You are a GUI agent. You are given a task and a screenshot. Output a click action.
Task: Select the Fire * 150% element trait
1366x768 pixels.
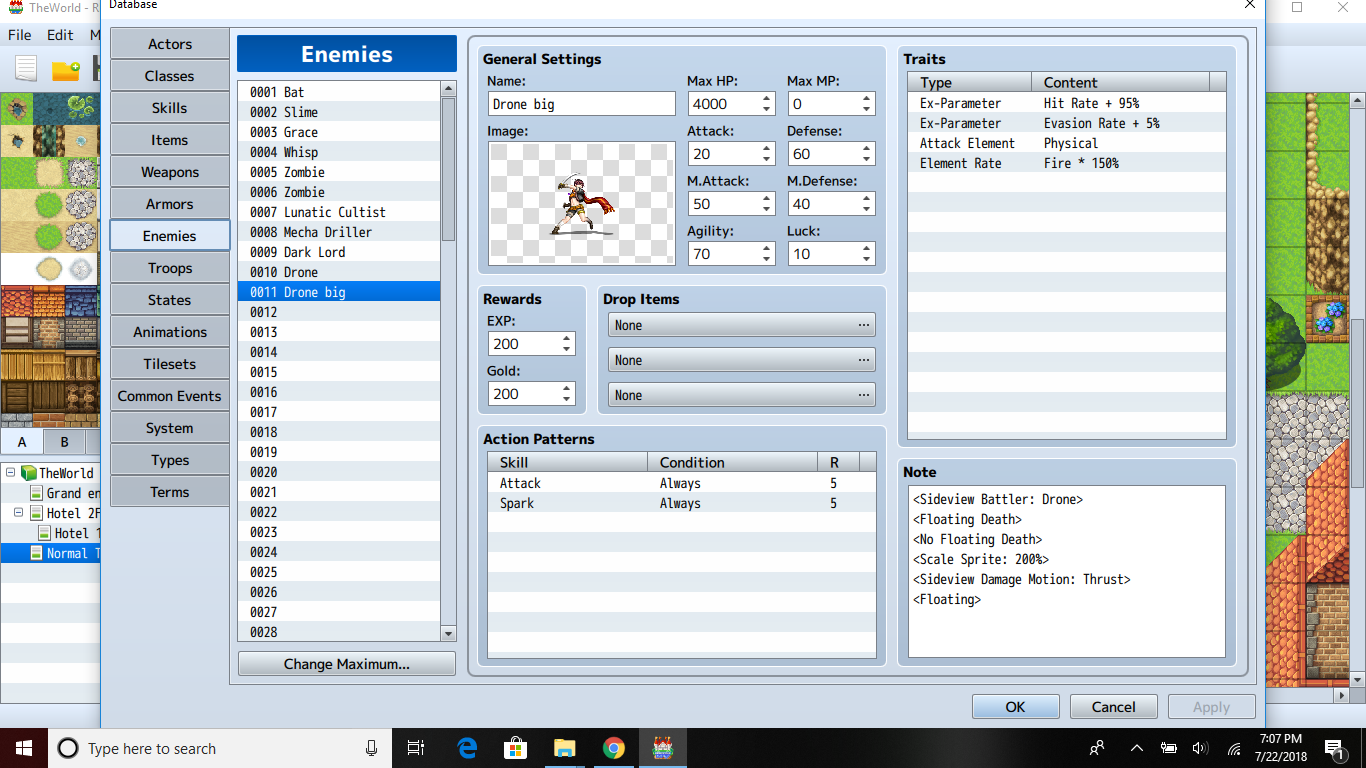click(1067, 163)
